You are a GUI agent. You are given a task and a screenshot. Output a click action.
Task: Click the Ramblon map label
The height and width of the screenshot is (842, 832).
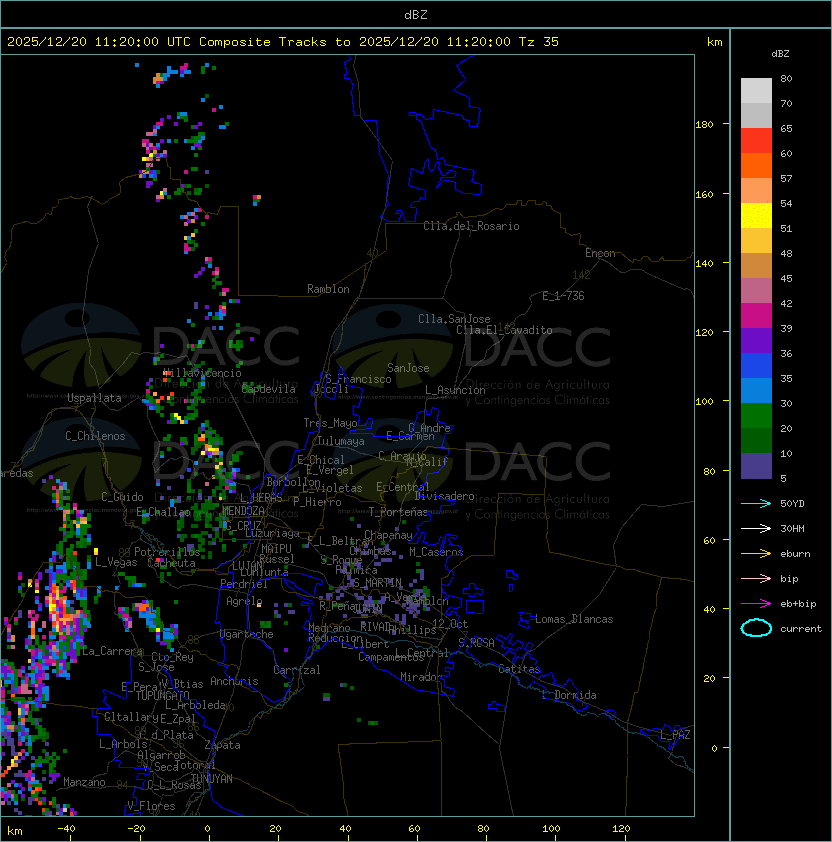(328, 289)
